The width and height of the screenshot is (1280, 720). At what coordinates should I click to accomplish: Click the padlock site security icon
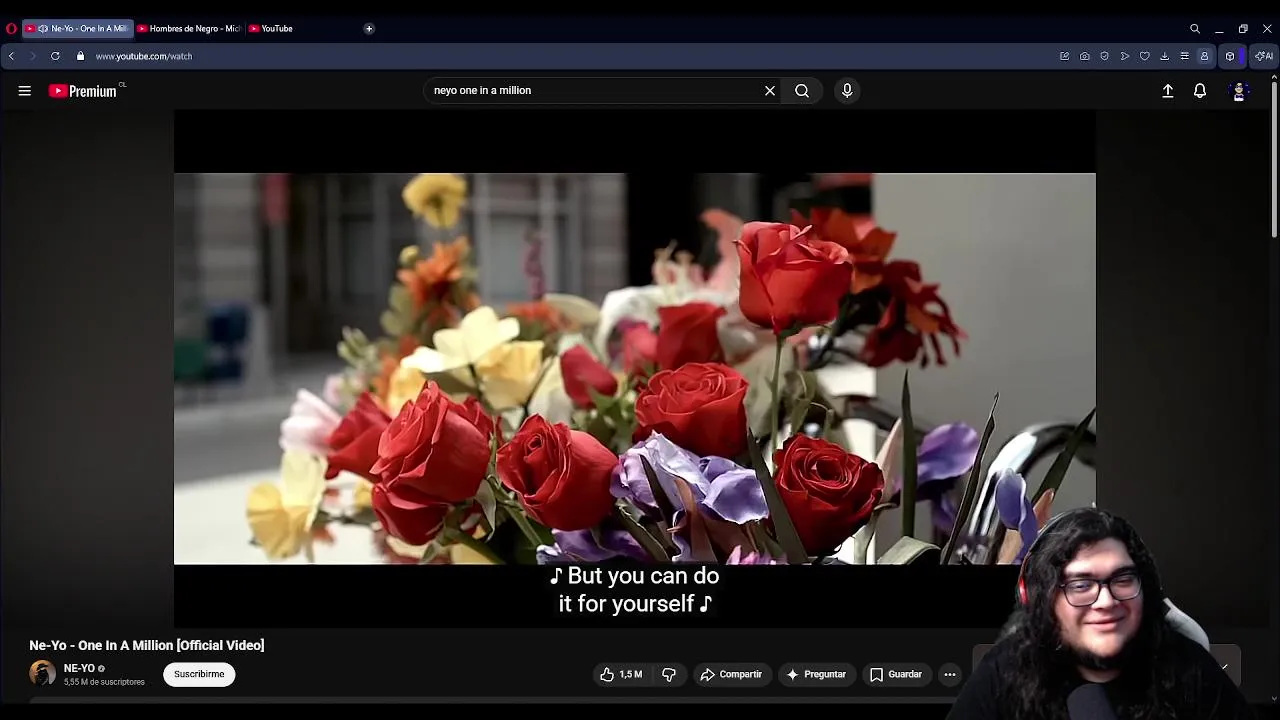click(x=81, y=56)
